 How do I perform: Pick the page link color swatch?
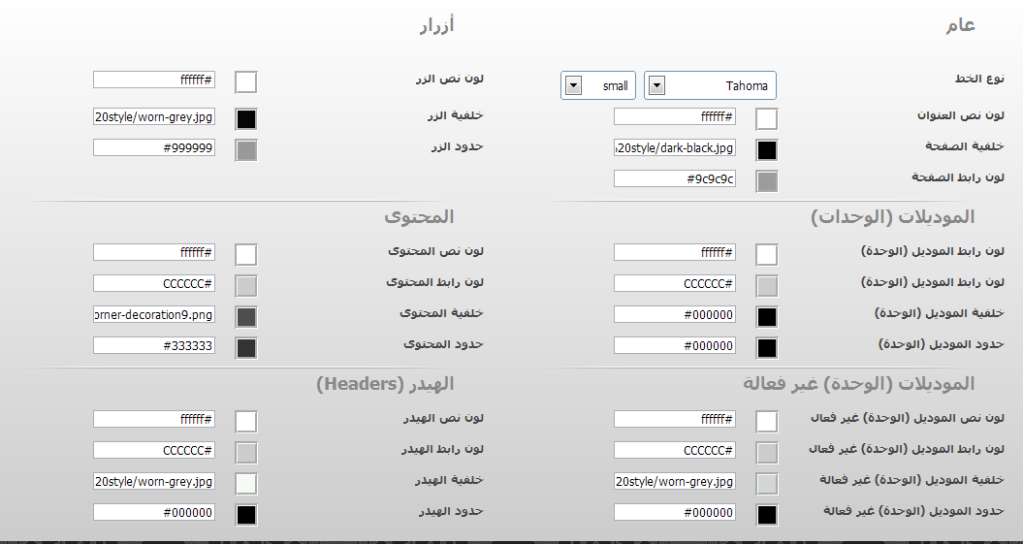pyautogui.click(x=766, y=181)
